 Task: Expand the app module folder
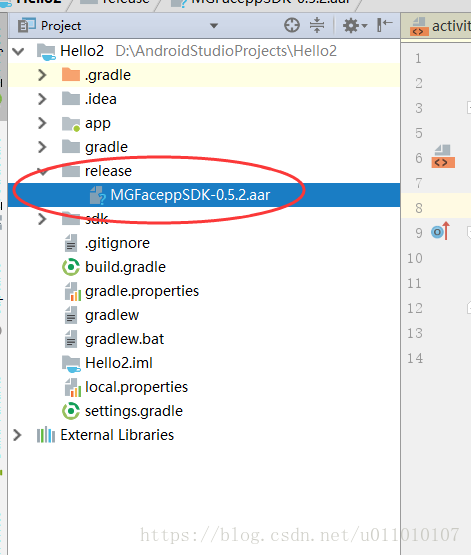pyautogui.click(x=42, y=123)
